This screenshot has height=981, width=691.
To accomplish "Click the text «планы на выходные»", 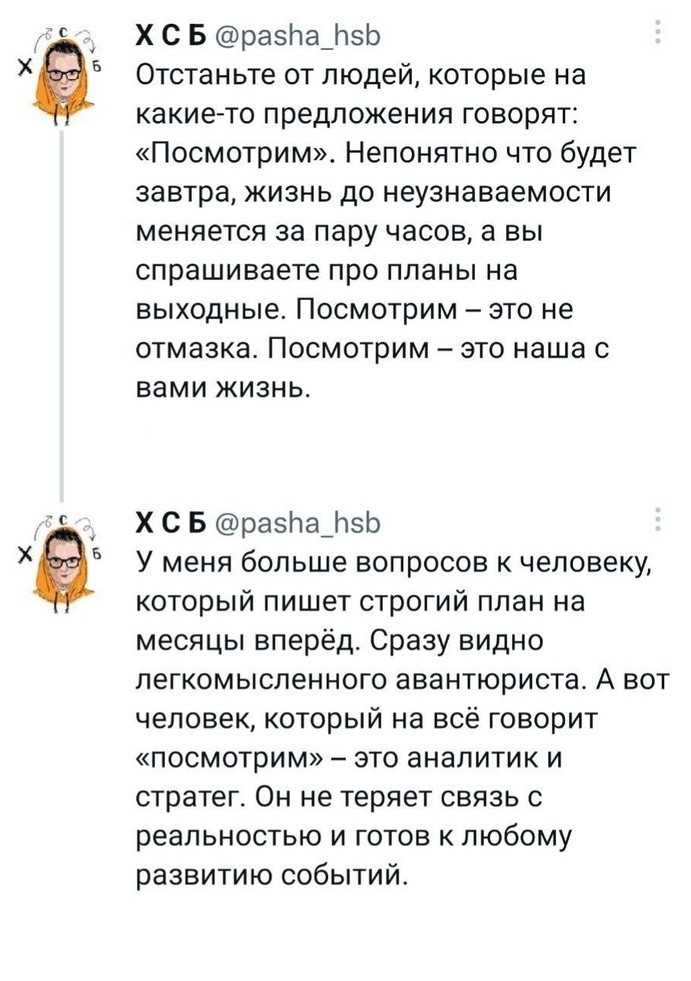I will click(x=327, y=291).
